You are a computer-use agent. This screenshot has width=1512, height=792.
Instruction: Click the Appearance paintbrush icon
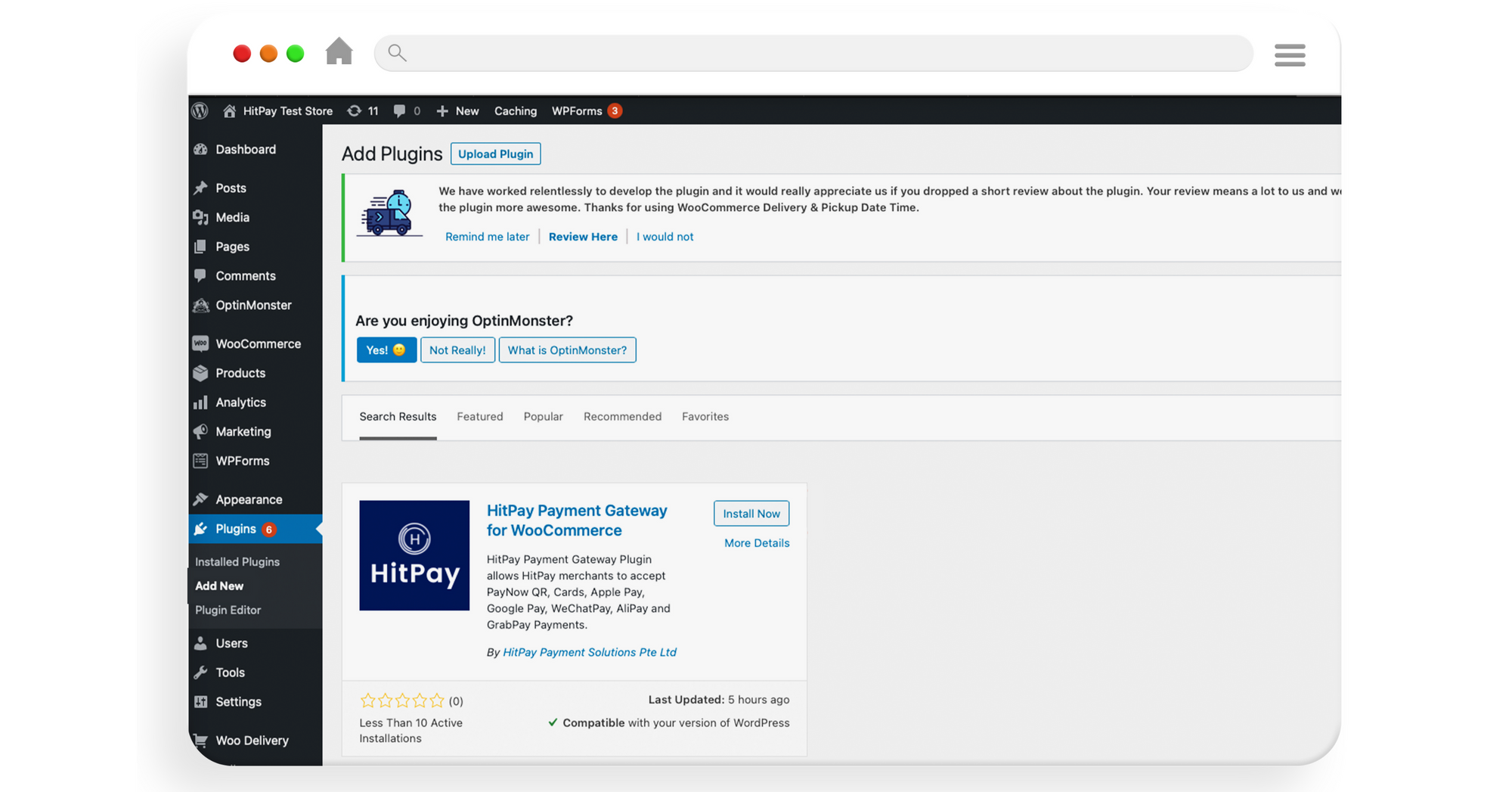click(x=200, y=499)
